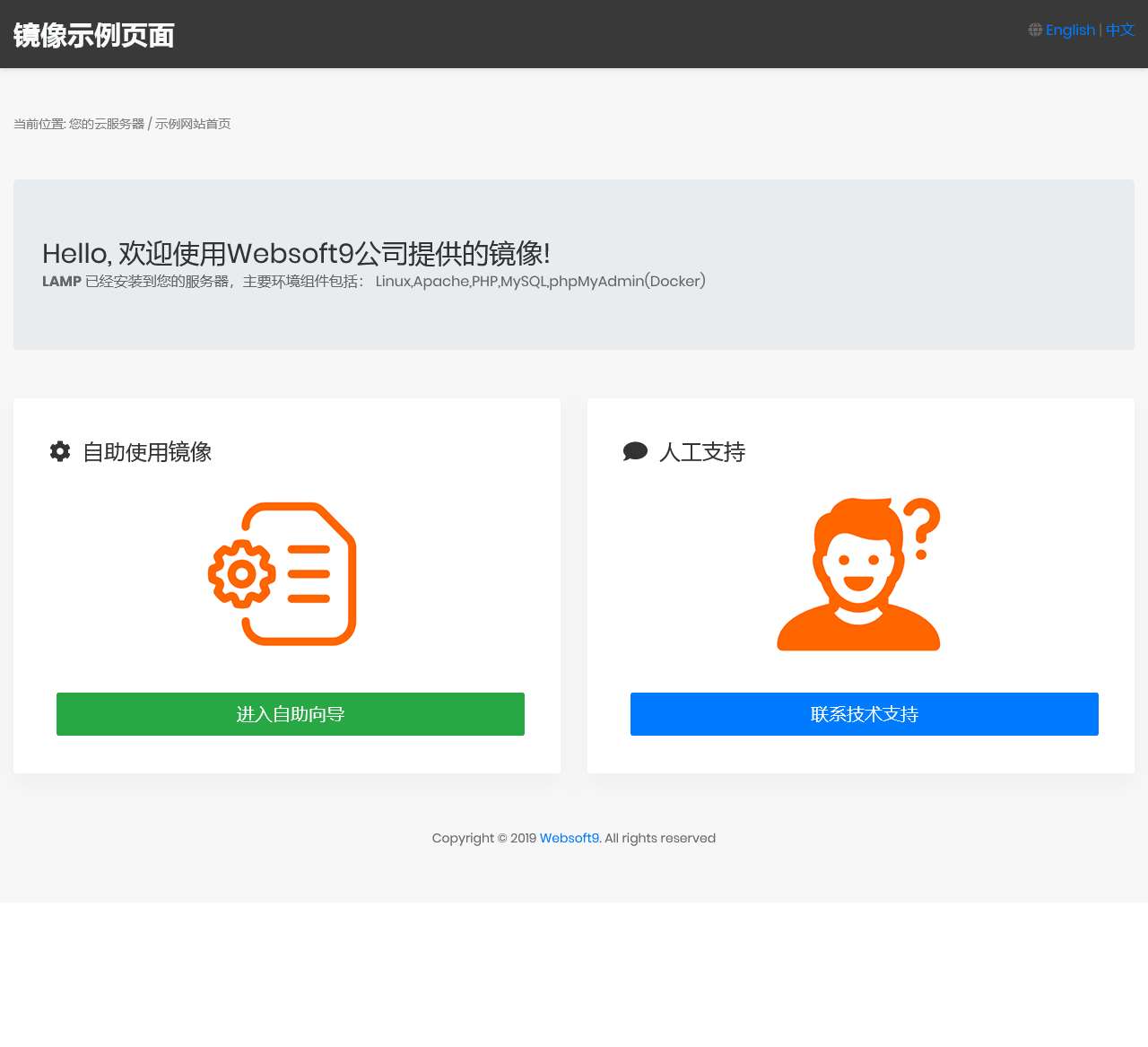Click the Hello welcome heading text
1148x1047 pixels.
[x=296, y=253]
